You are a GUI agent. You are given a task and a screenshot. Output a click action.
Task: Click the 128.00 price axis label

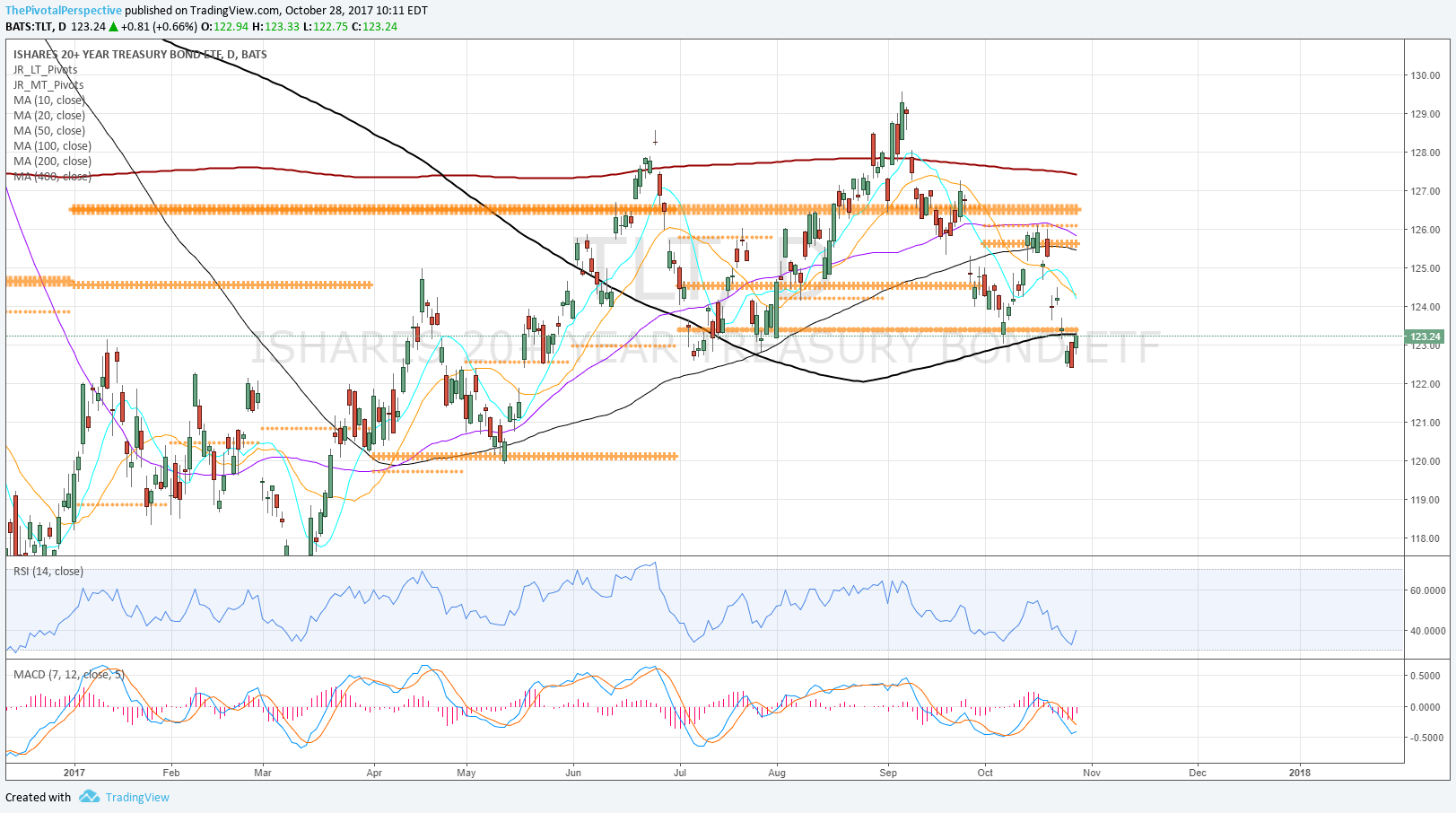tap(1425, 153)
